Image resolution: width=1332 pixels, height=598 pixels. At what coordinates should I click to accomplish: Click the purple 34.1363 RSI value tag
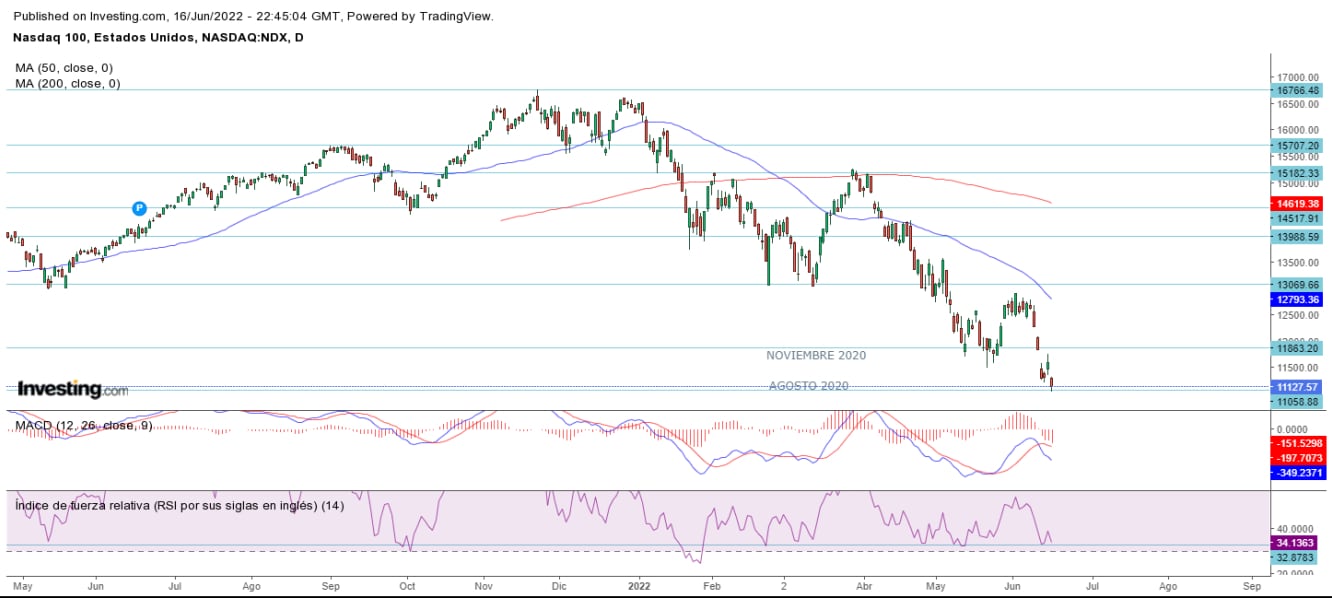coord(1296,543)
